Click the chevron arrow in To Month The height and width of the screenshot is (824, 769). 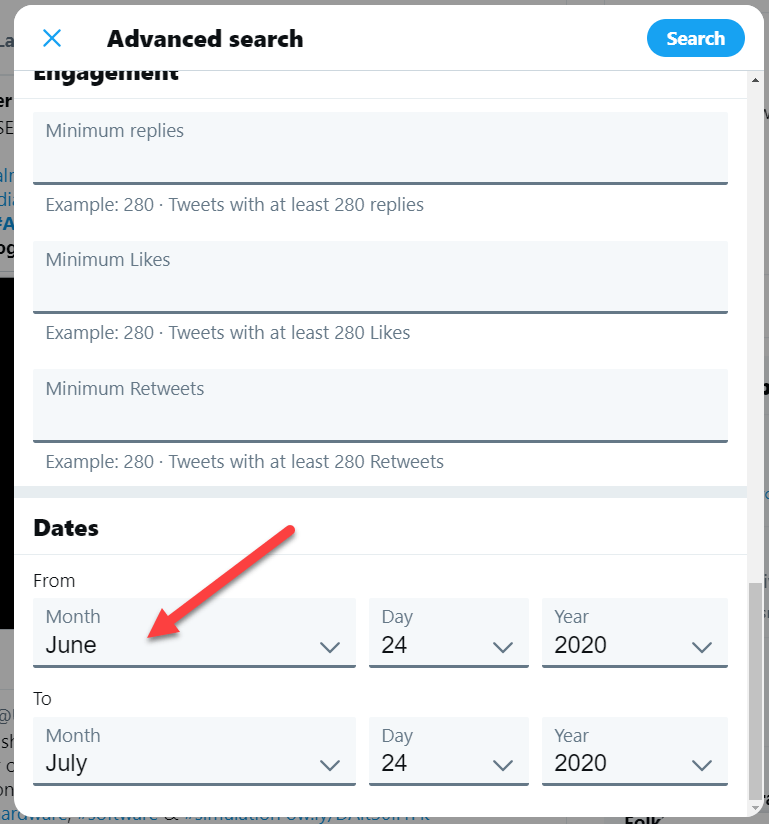pyautogui.click(x=330, y=765)
